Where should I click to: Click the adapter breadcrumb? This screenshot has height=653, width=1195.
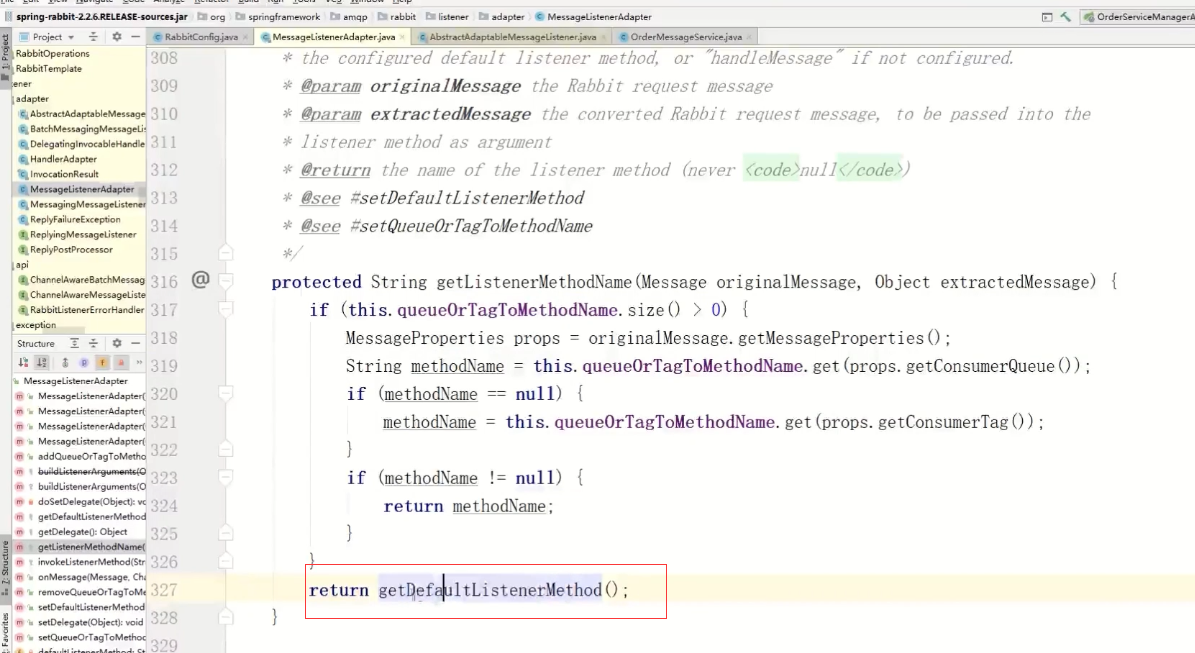pyautogui.click(x=501, y=17)
